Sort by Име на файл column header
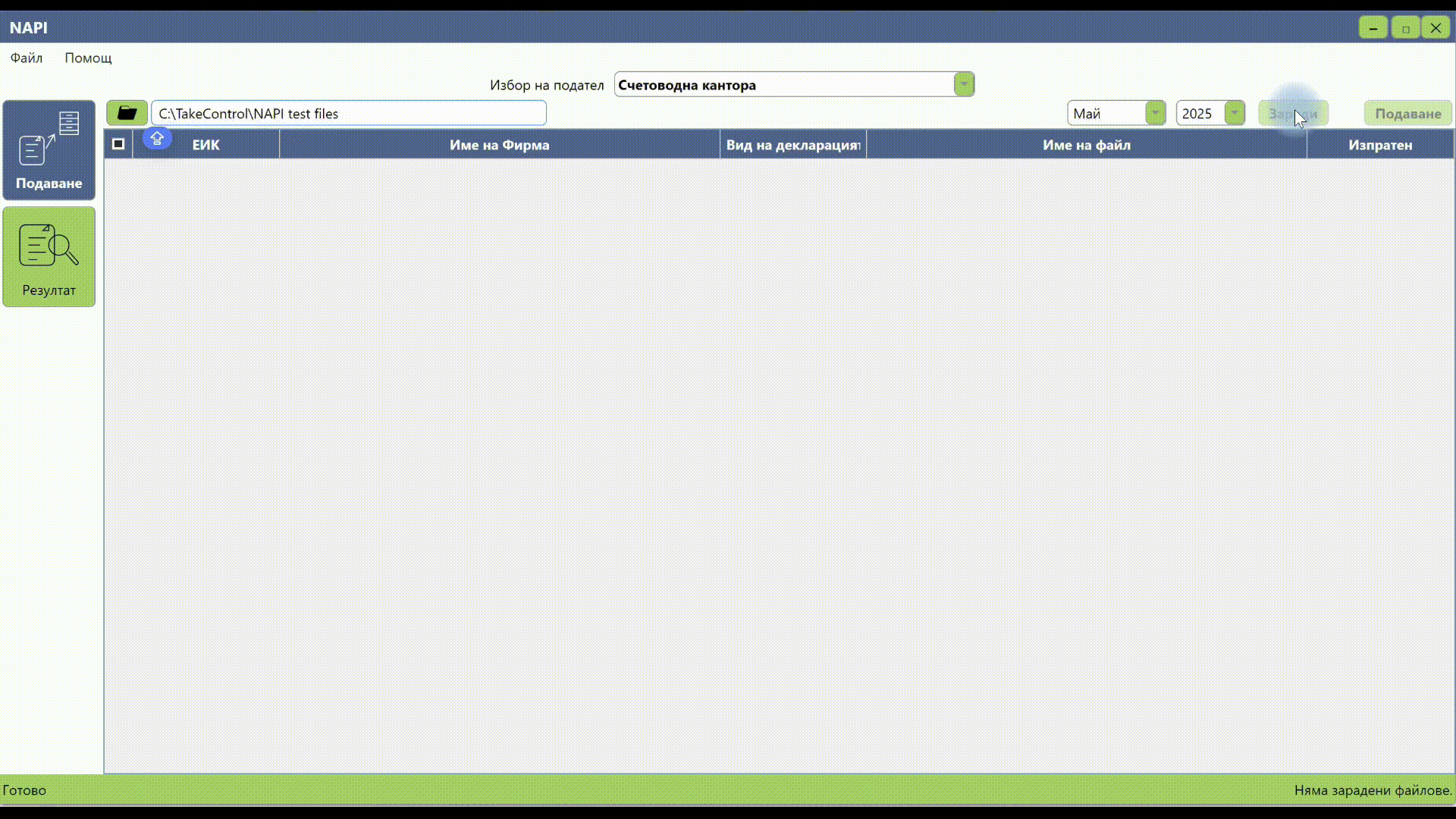The width and height of the screenshot is (1456, 819). (x=1087, y=145)
